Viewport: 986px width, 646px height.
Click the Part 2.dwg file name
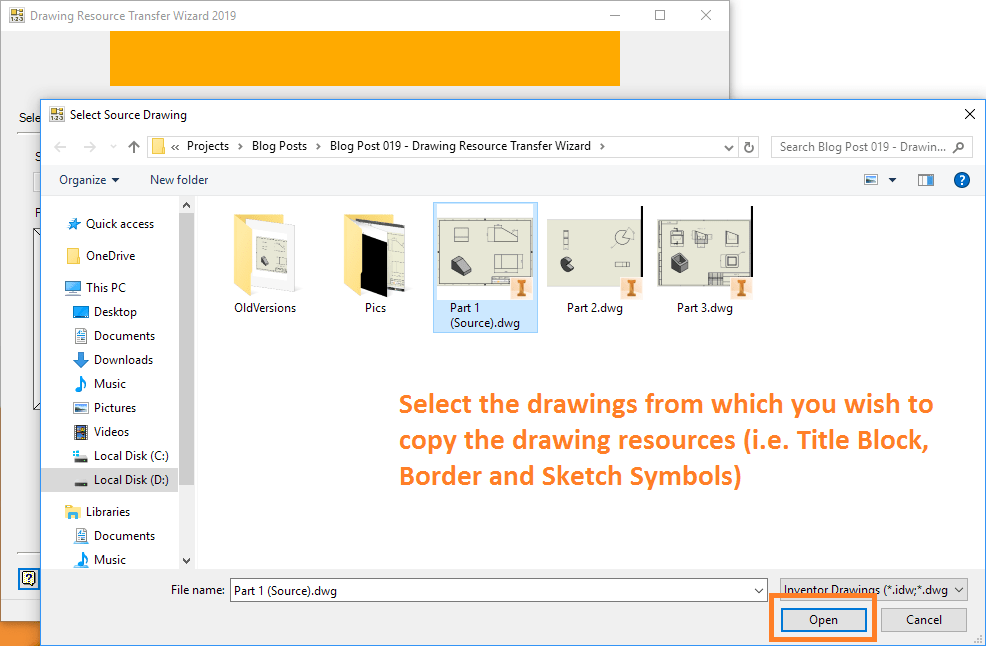coord(595,308)
